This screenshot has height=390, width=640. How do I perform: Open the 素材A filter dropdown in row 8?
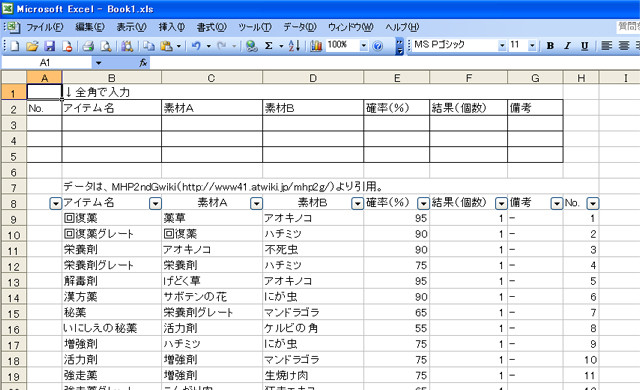click(x=256, y=203)
